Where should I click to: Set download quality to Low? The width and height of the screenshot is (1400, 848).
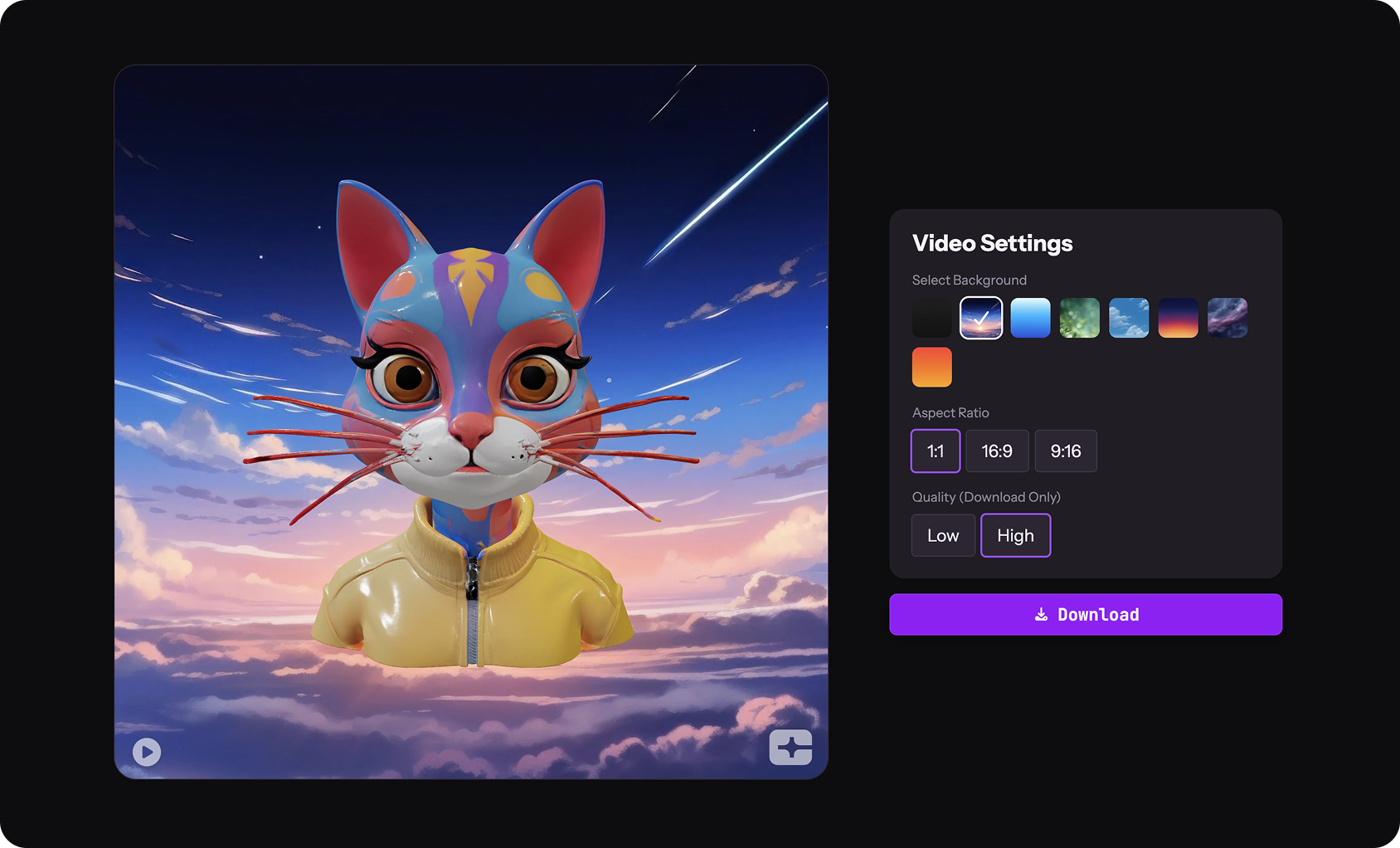[x=943, y=535]
